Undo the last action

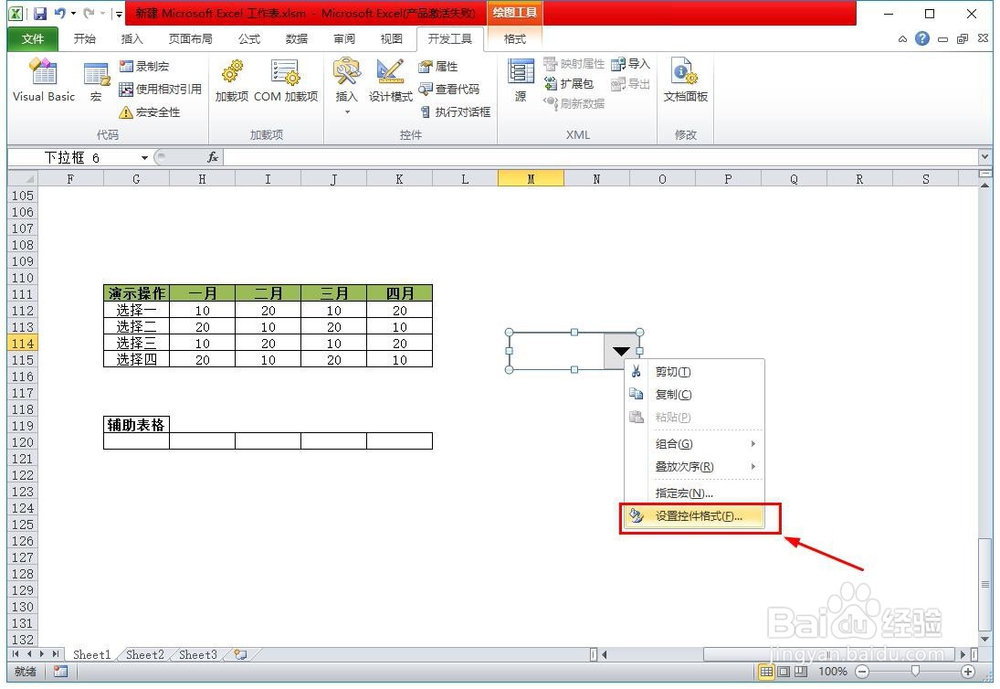tap(60, 13)
